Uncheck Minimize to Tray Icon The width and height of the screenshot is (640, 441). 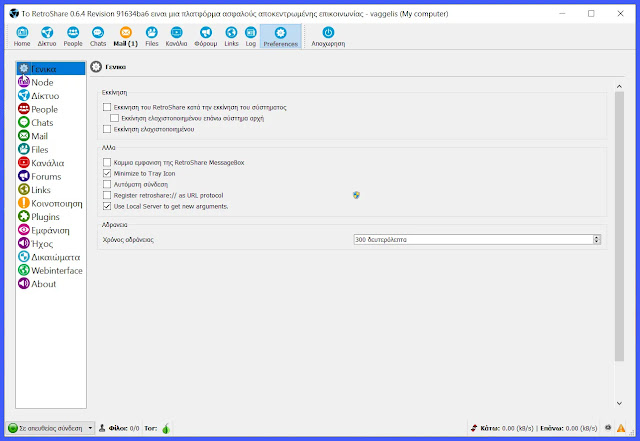107,173
